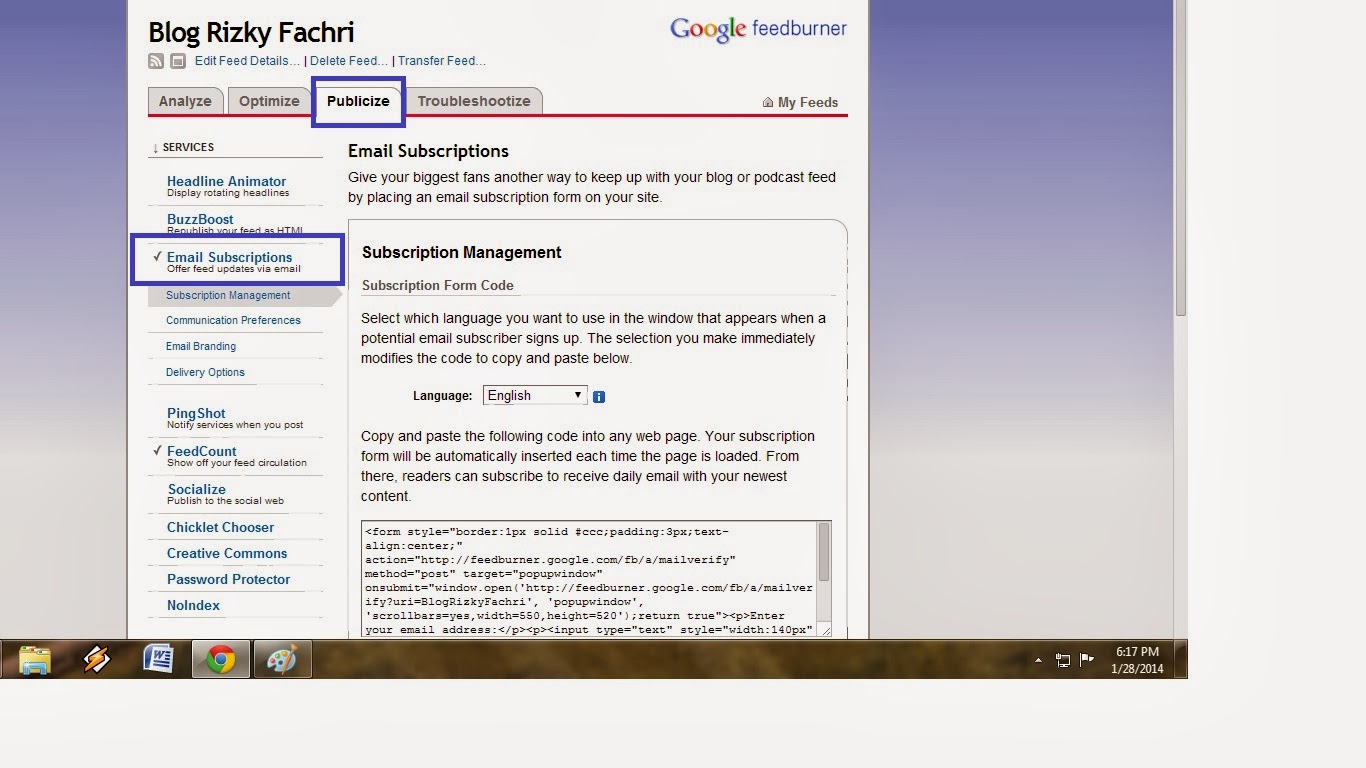Open Email Branding submenu
This screenshot has width=1366, height=768.
tap(201, 346)
